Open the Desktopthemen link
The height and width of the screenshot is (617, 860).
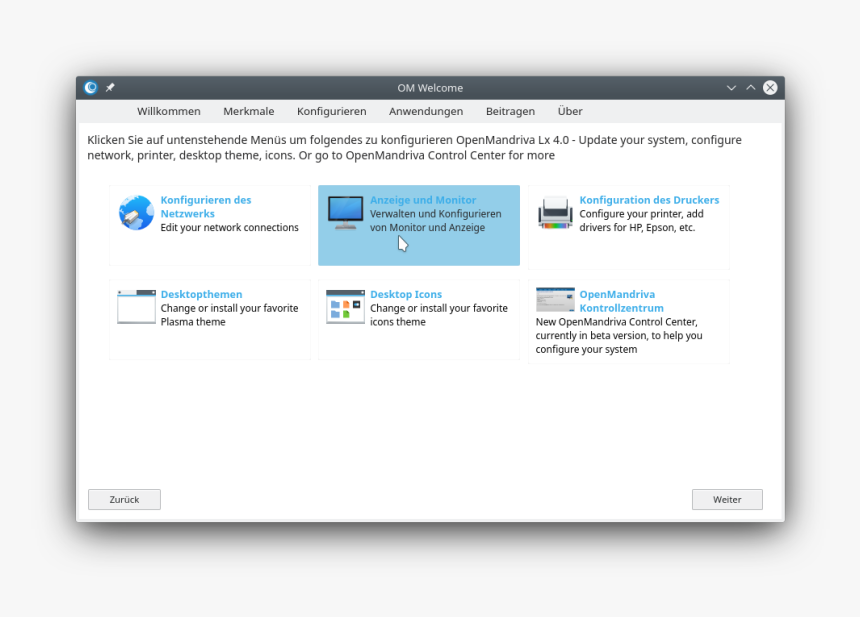(201, 295)
